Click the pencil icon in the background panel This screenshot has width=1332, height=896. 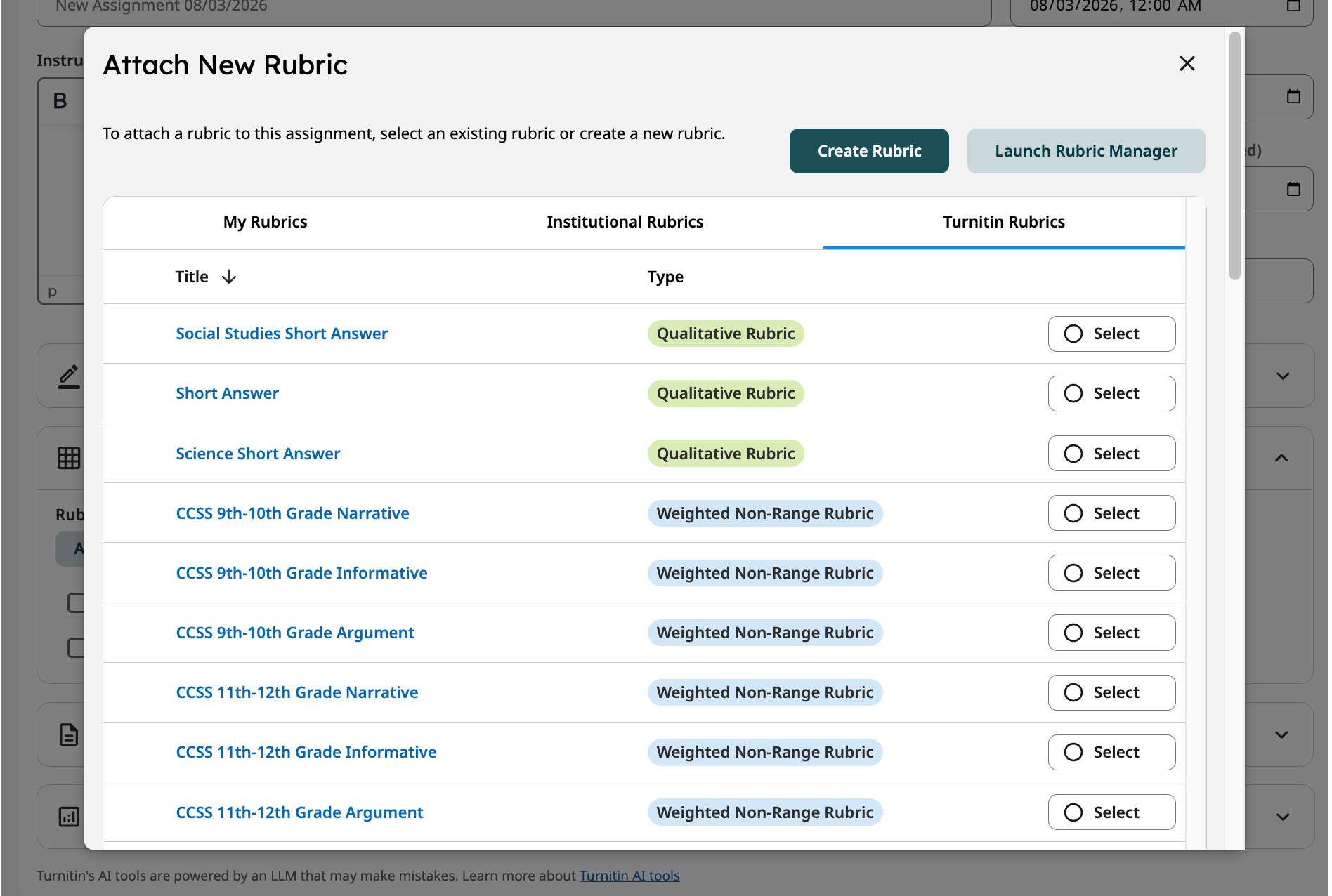click(68, 376)
